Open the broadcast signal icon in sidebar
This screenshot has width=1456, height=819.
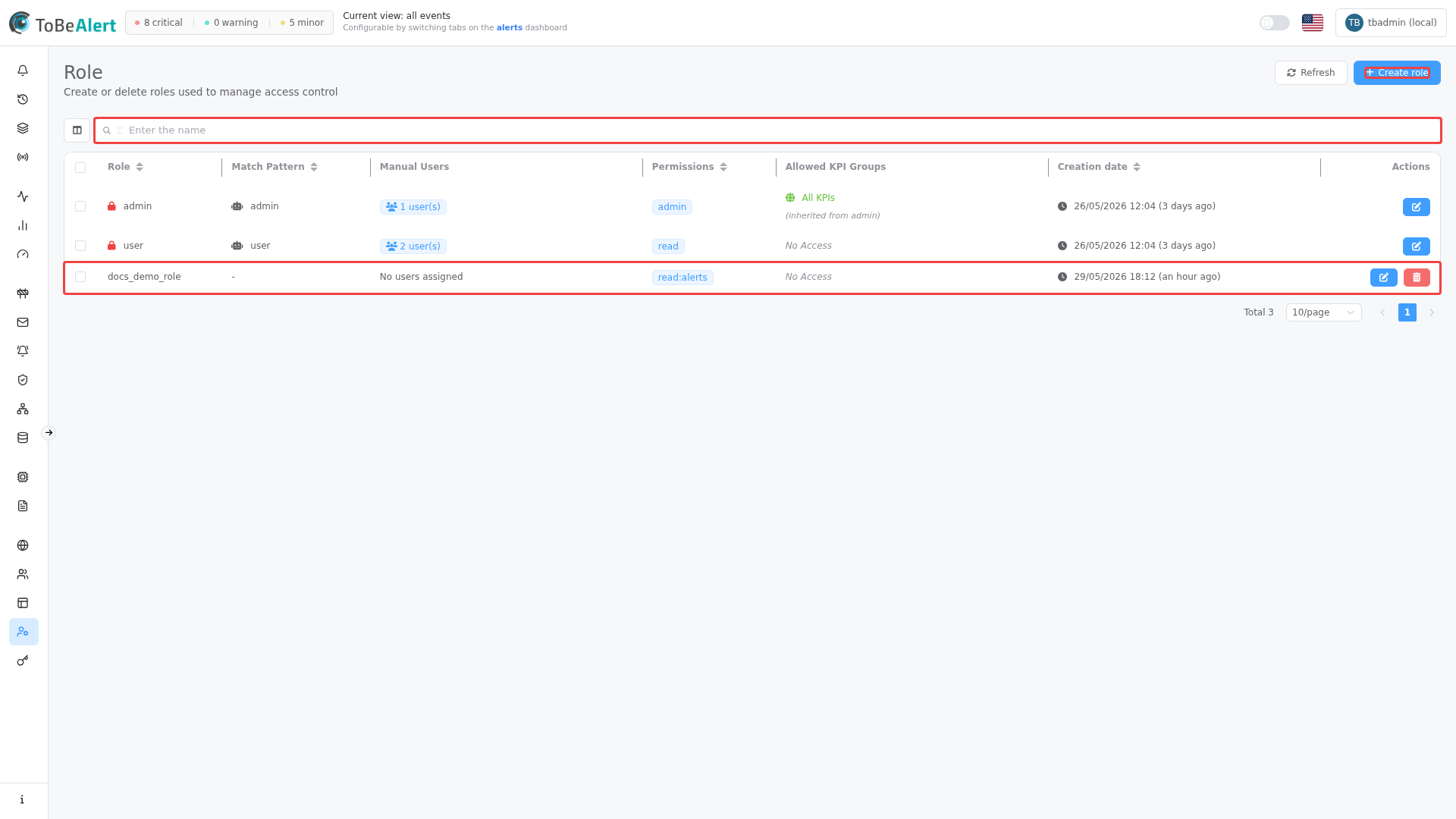pos(23,157)
